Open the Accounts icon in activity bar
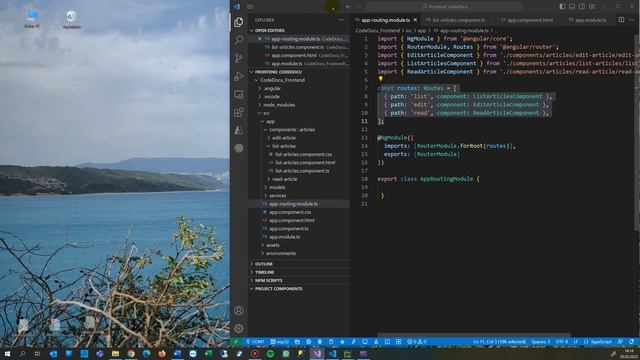Image resolution: width=640 pixels, height=360 pixels. click(239, 310)
